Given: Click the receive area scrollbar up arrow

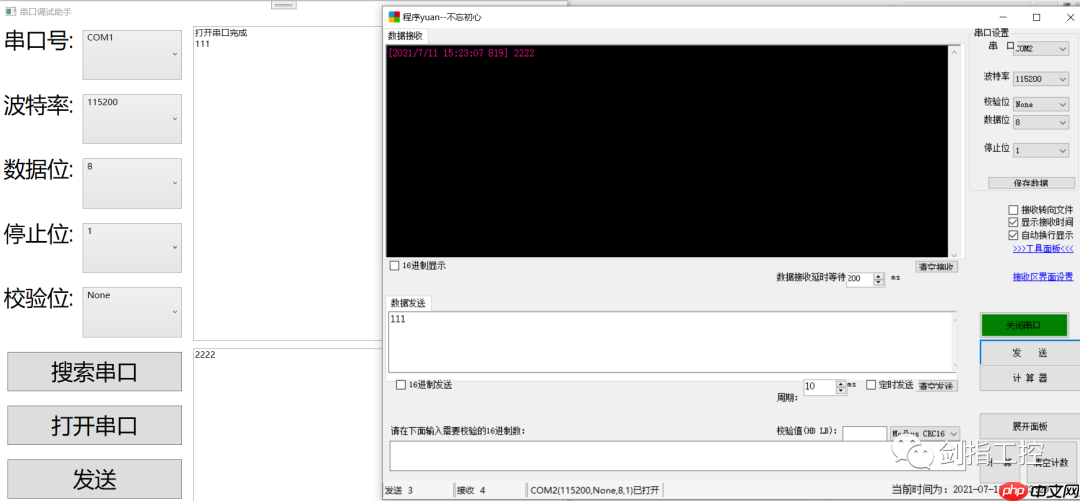Looking at the screenshot, I should (954, 52).
